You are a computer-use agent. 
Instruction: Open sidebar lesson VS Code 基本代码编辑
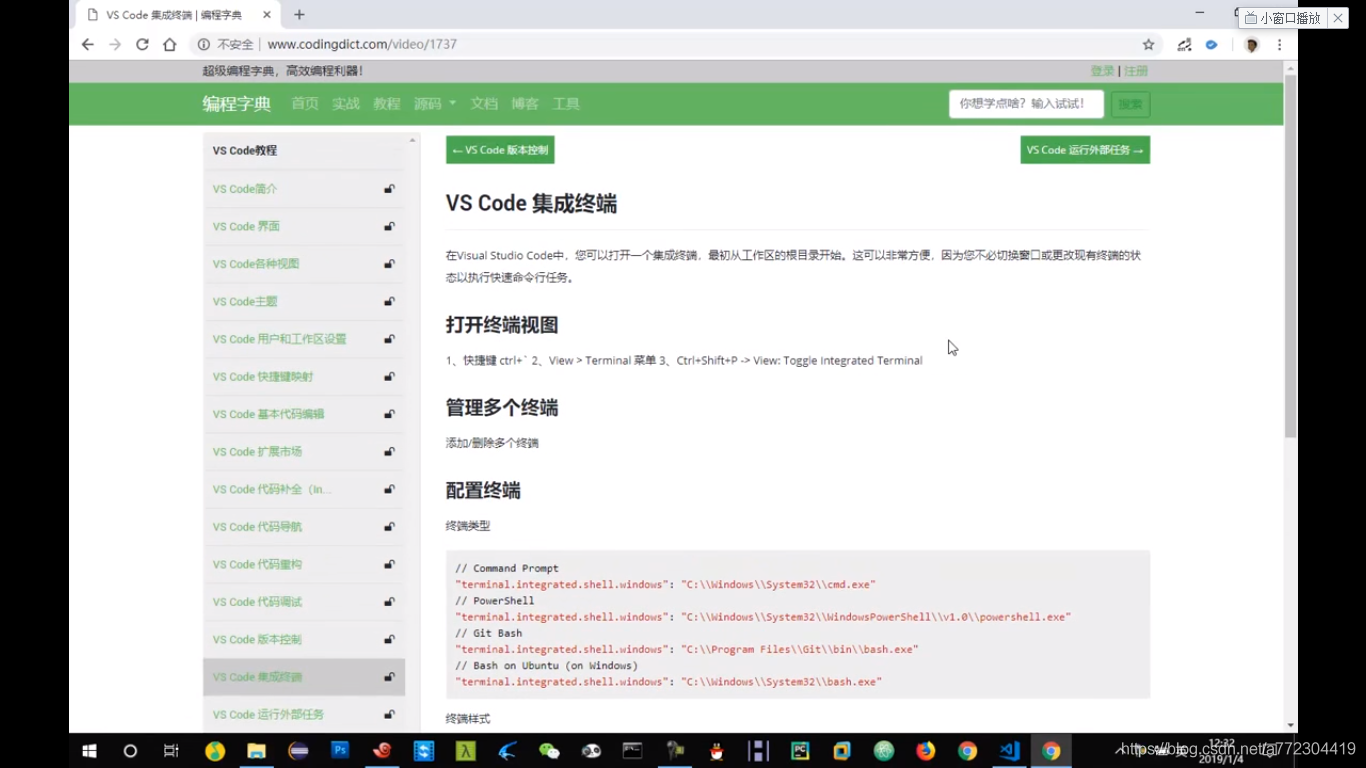(x=268, y=414)
